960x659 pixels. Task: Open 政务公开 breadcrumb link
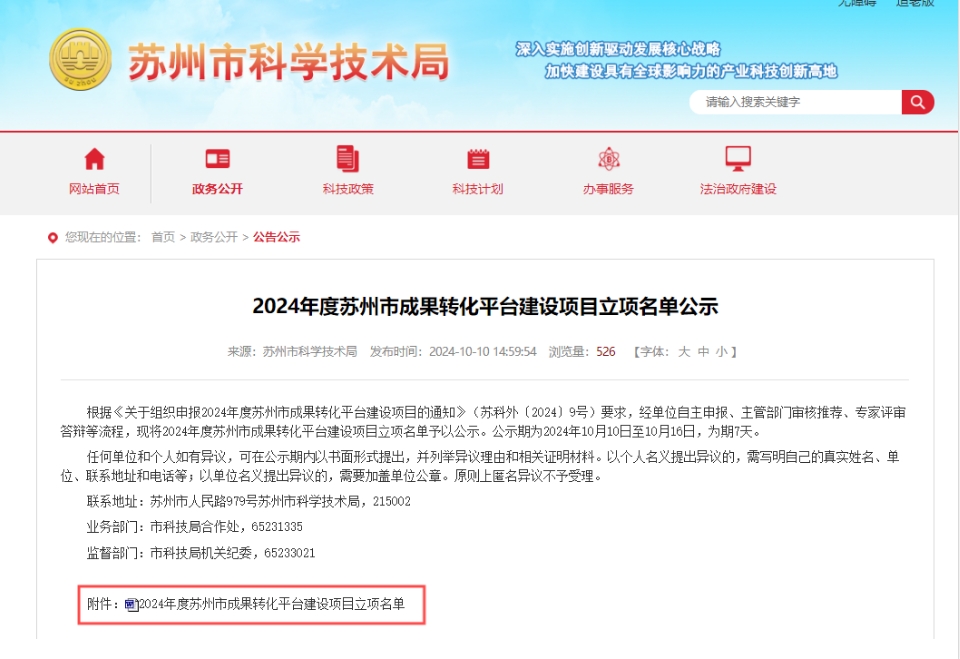[214, 237]
